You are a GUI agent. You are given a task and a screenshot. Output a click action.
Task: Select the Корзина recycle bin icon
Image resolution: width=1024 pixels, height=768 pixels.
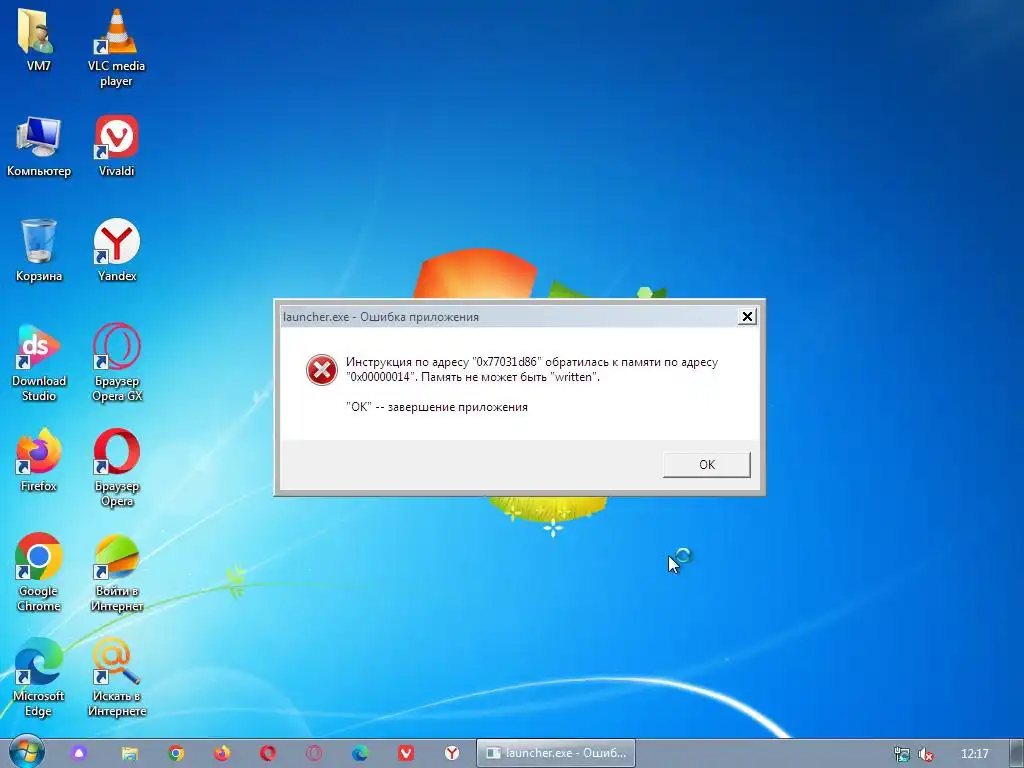pos(39,250)
